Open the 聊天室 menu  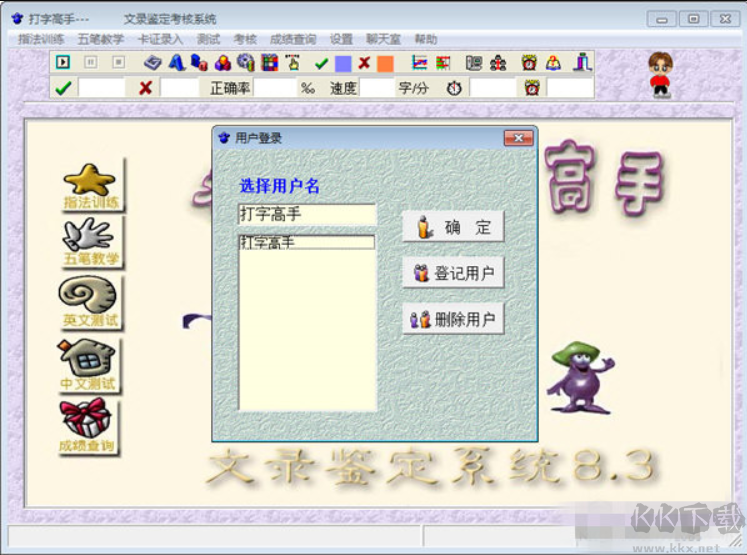[x=383, y=40]
